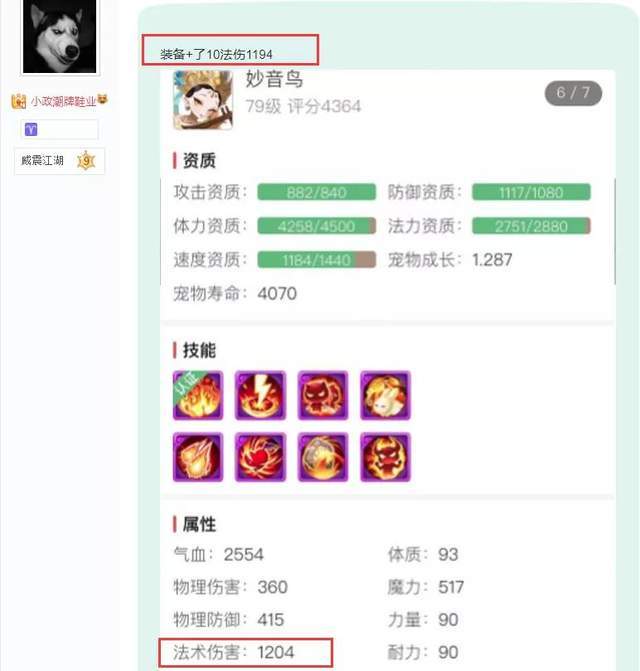Select the white rabbit flame skill icon
The height and width of the screenshot is (671, 640).
click(385, 395)
